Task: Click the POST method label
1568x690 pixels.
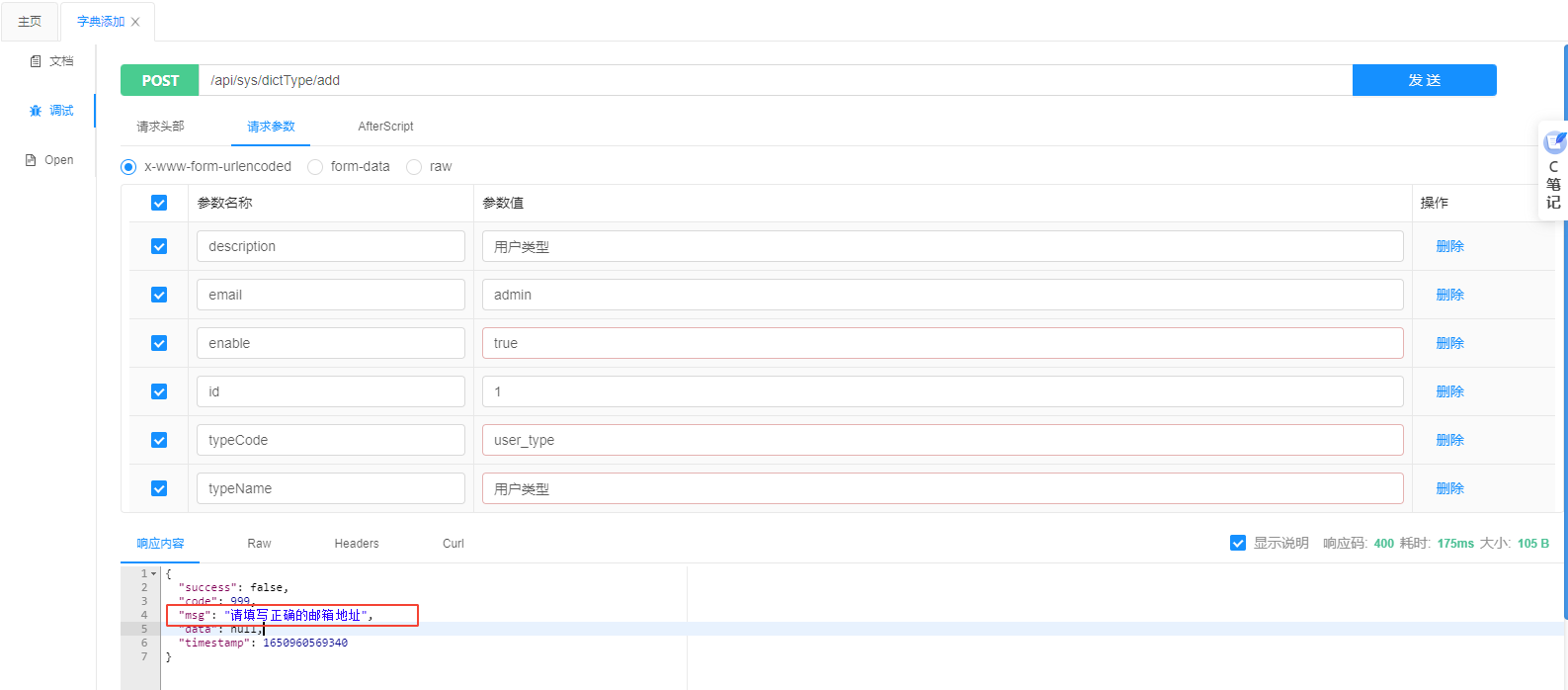Action: (x=160, y=80)
